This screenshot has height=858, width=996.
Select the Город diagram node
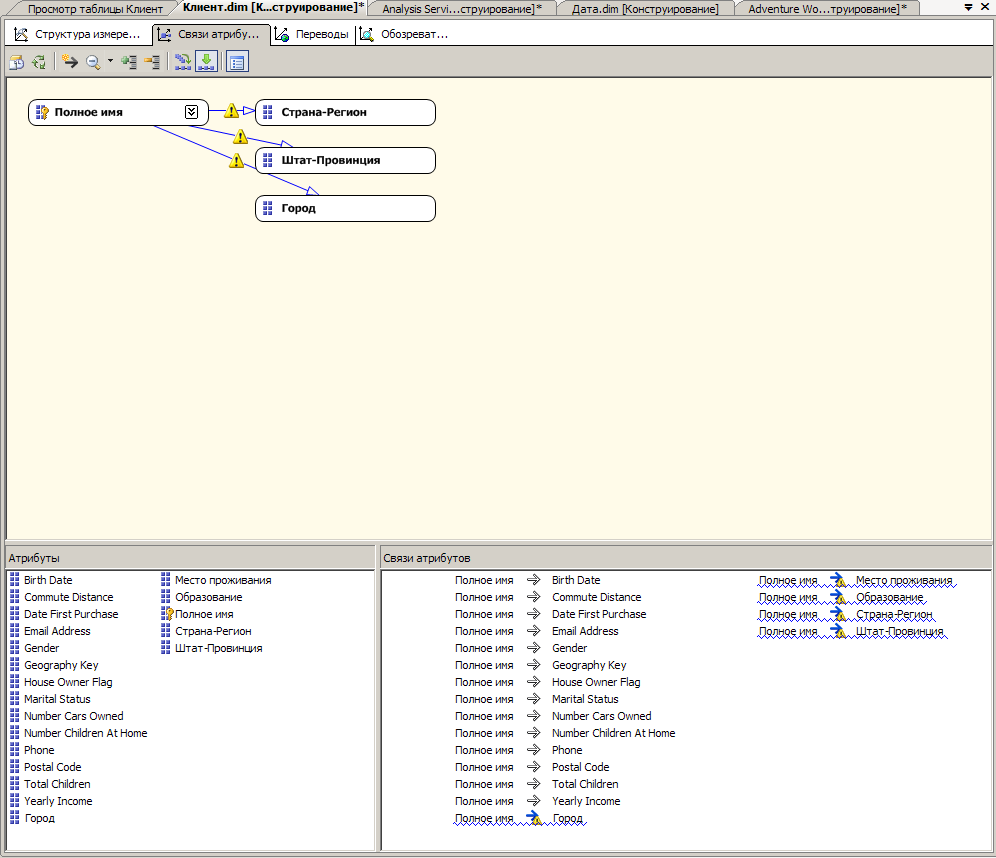[x=345, y=208]
